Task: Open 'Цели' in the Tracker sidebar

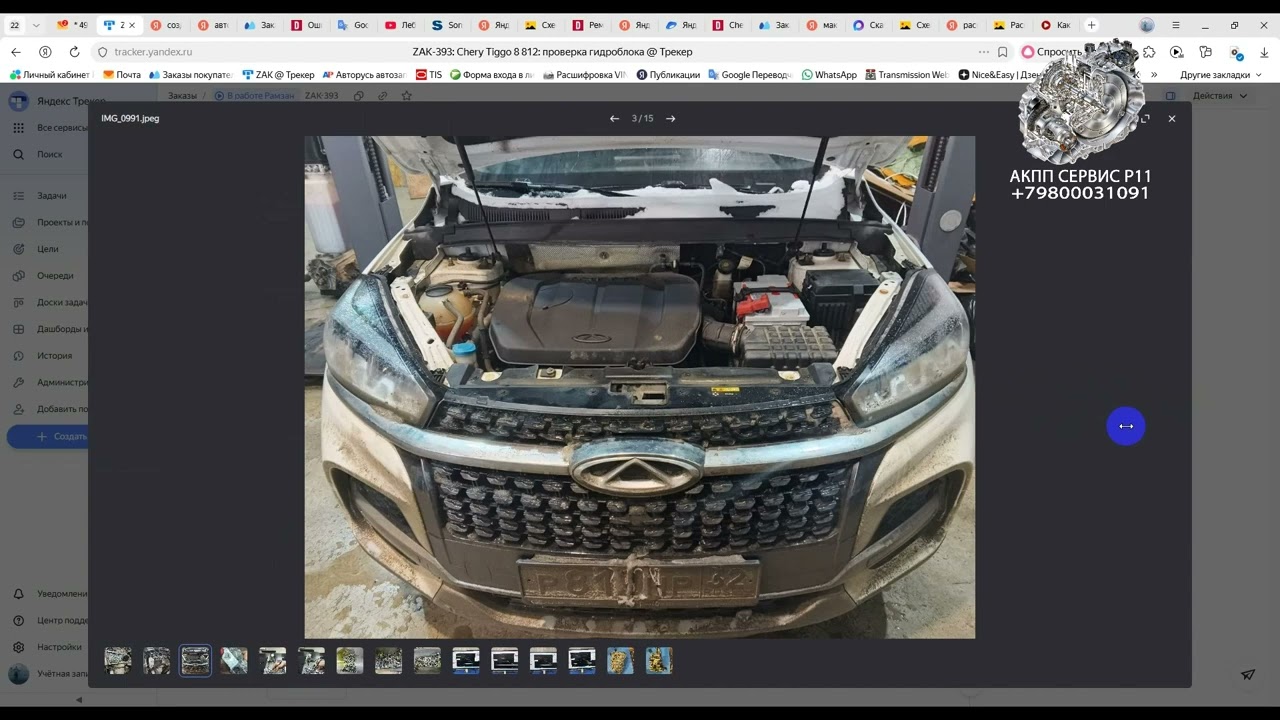Action: [x=47, y=249]
